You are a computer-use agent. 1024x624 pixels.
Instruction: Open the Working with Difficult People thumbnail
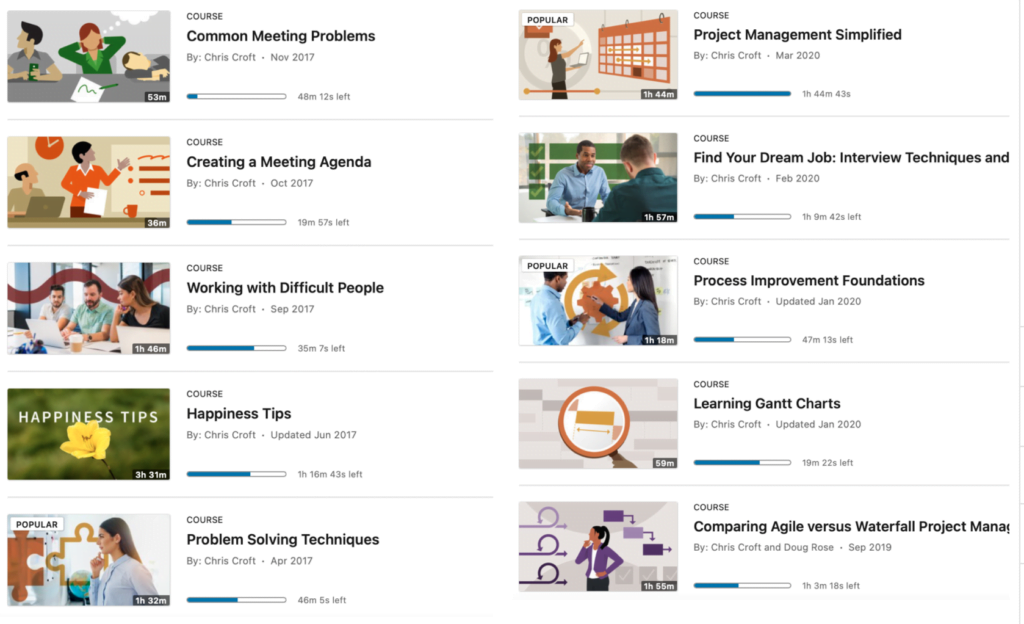(88, 309)
